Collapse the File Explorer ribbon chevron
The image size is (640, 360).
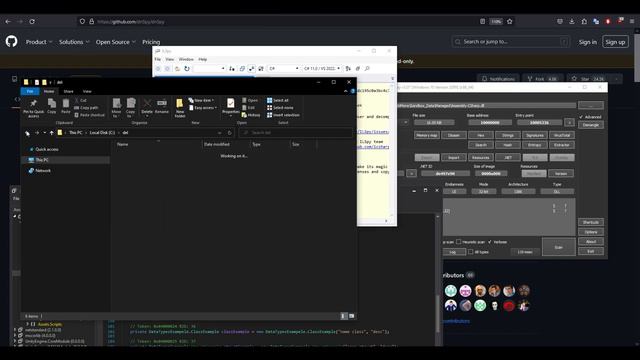[x=346, y=91]
